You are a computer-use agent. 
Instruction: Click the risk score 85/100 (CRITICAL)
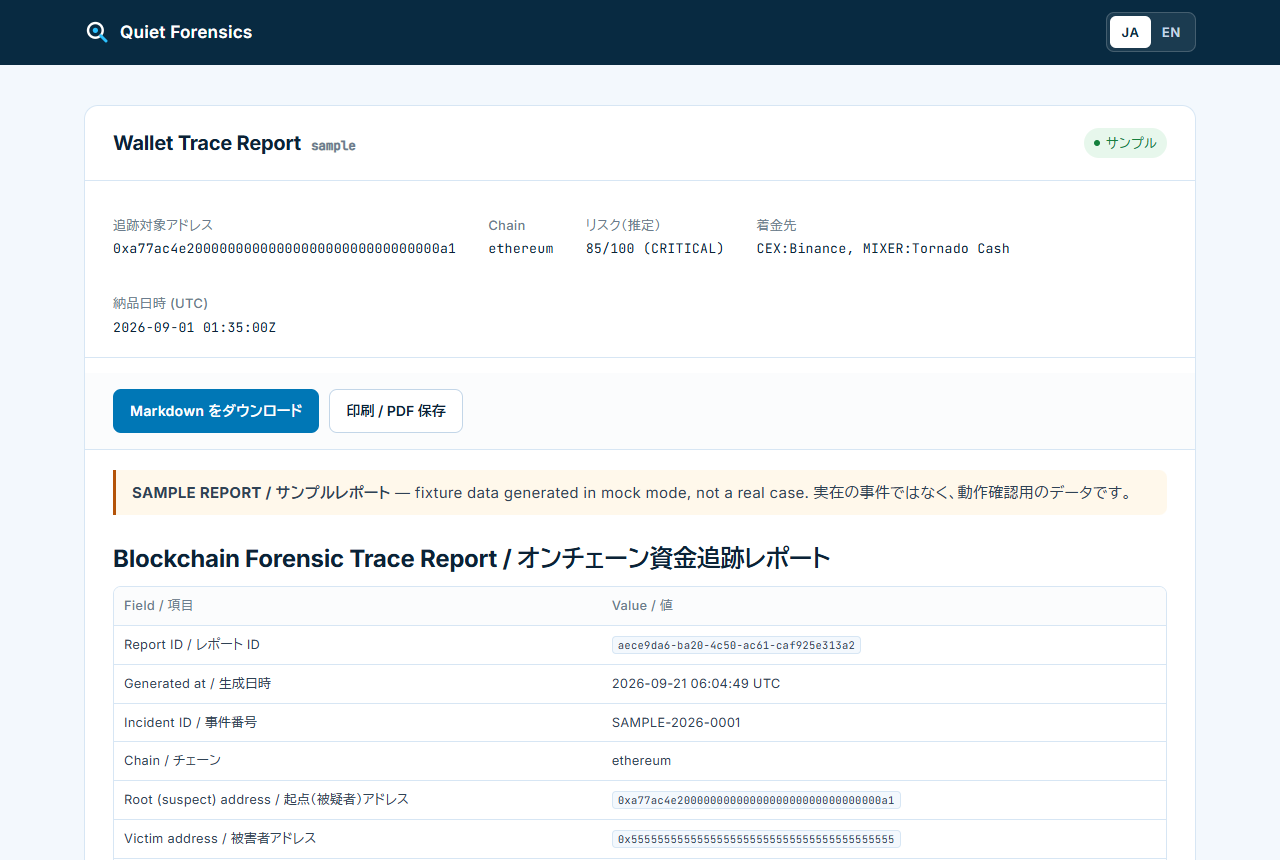[655, 248]
